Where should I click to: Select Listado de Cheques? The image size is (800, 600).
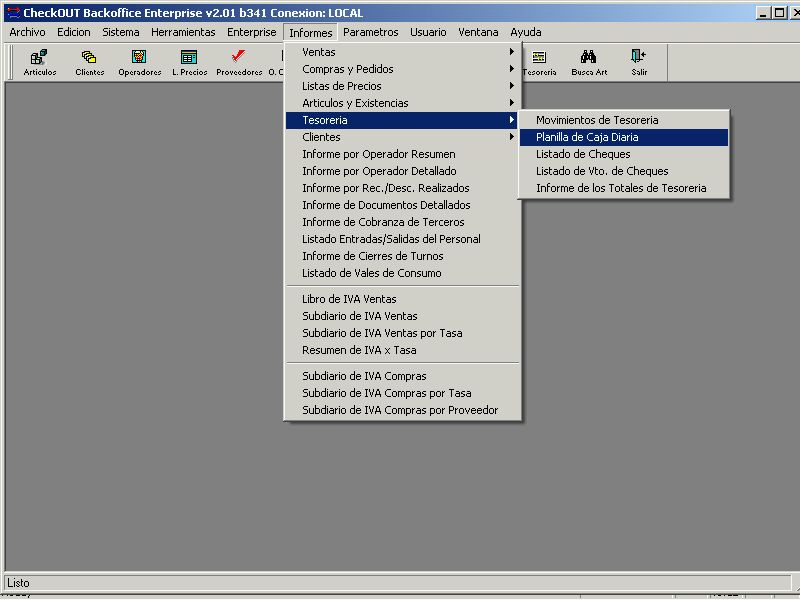click(624, 154)
